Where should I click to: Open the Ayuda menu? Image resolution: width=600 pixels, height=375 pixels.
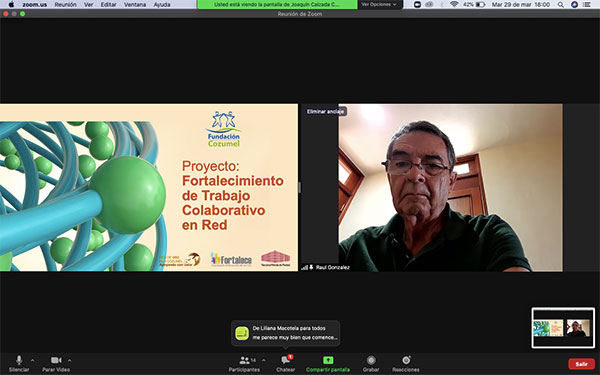(x=162, y=5)
